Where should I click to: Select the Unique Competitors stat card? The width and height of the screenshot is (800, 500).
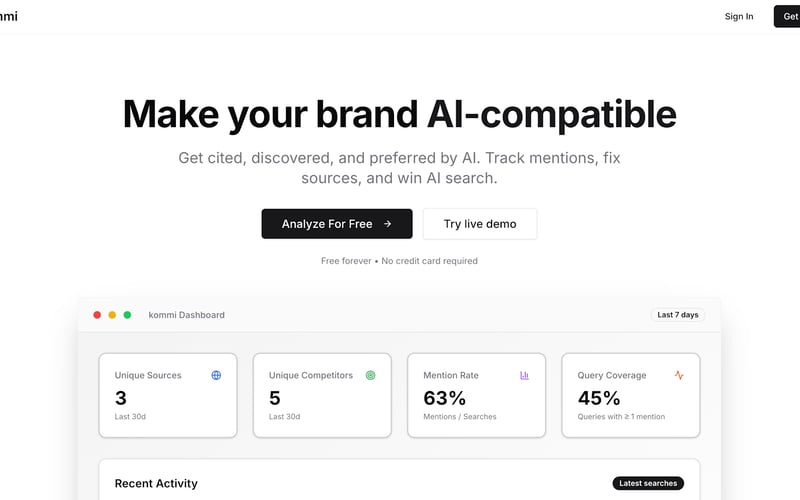click(x=322, y=395)
